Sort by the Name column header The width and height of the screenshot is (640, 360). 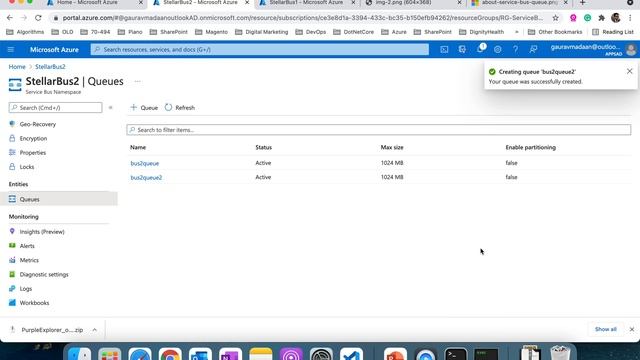(x=138, y=147)
